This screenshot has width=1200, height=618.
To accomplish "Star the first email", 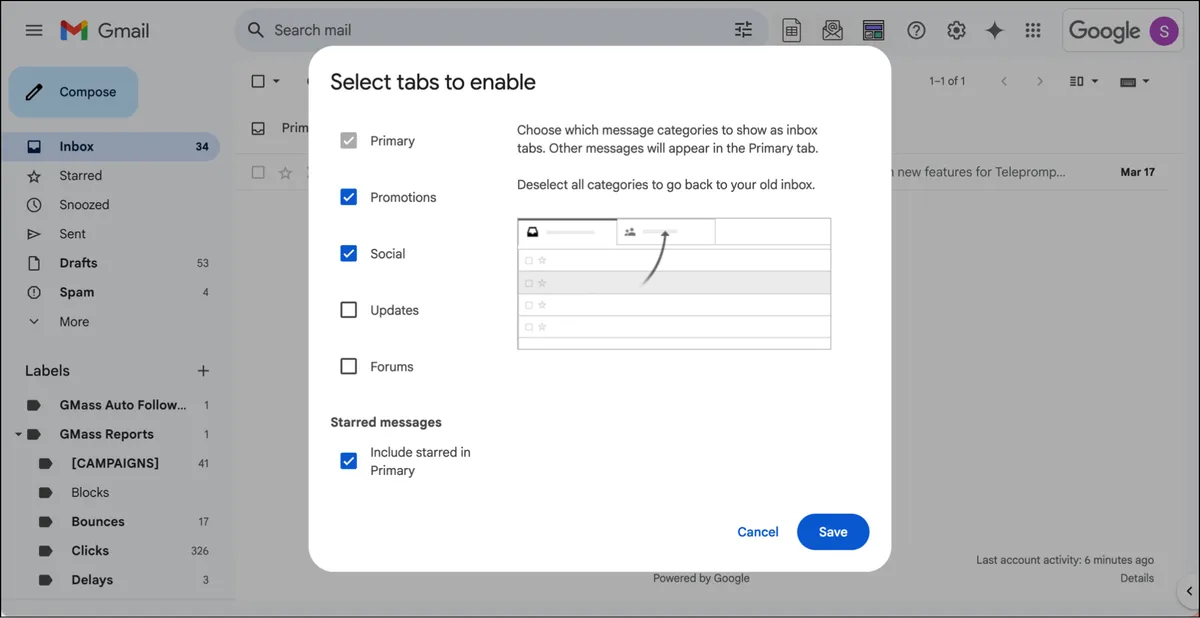I will point(285,172).
